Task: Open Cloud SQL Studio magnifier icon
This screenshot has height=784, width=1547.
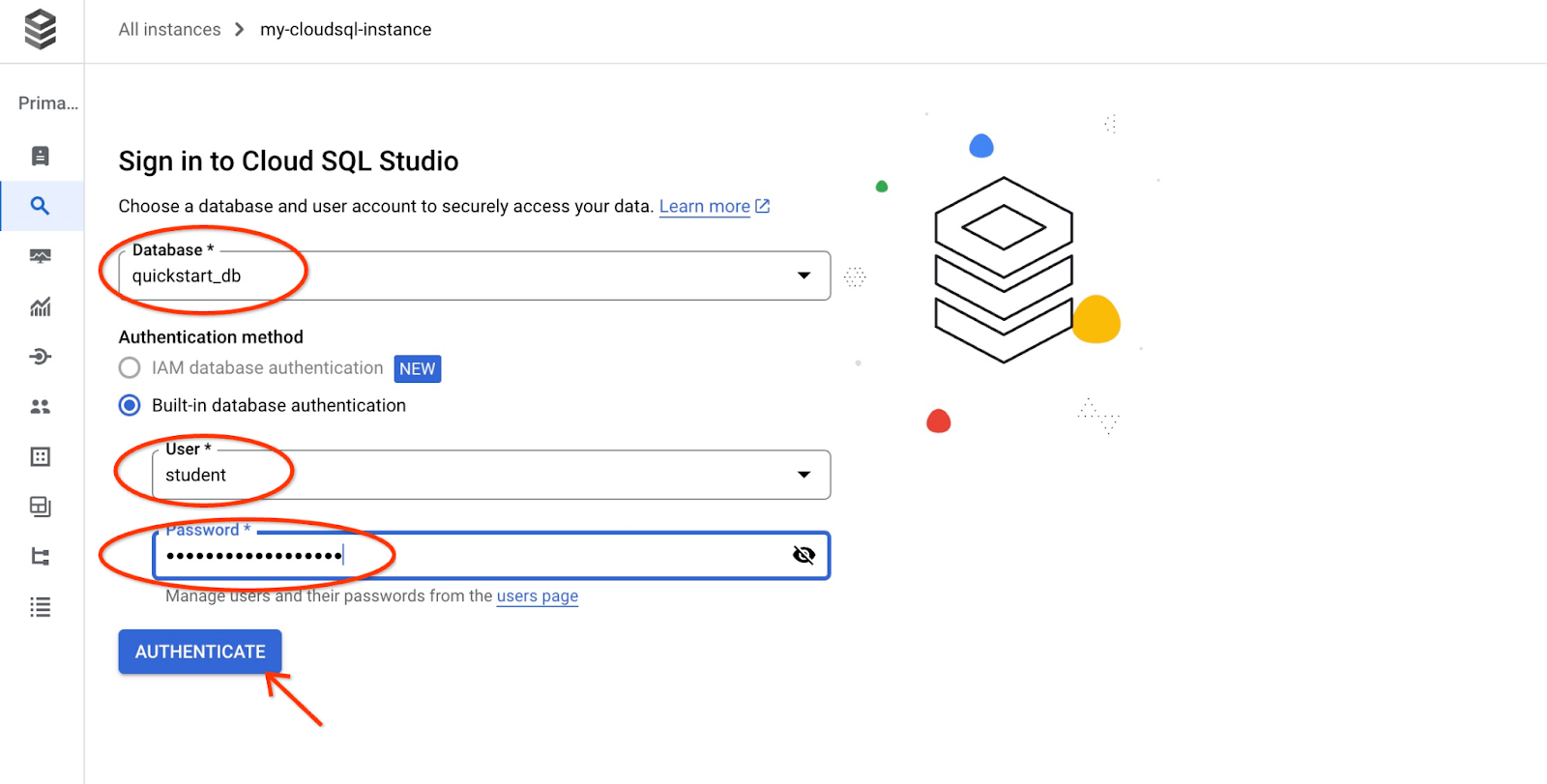Action: pos(41,206)
